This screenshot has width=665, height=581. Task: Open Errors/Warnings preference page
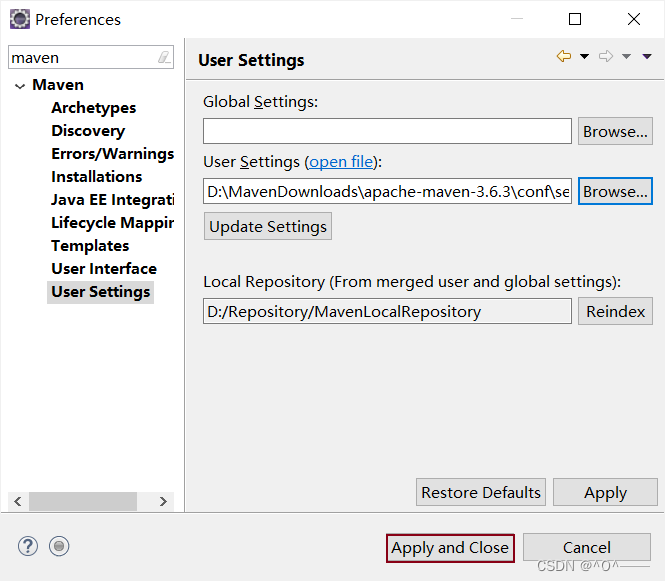[112, 154]
